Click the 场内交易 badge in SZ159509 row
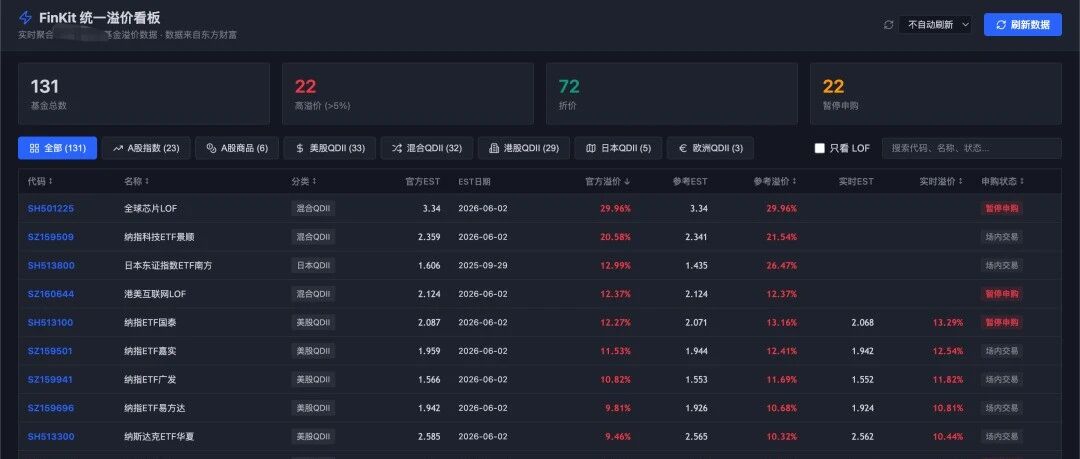The height and width of the screenshot is (459, 1080). [1001, 237]
